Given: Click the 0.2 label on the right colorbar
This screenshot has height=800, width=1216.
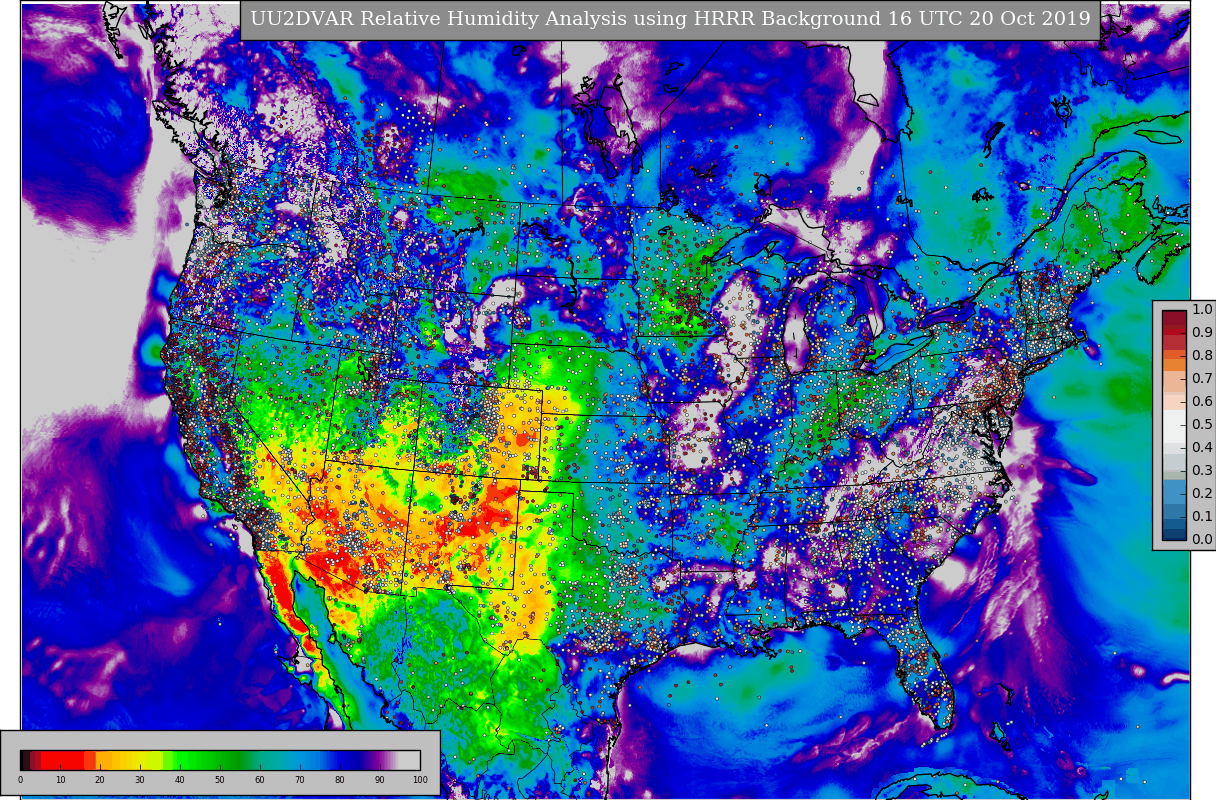Looking at the screenshot, I should pos(1202,494).
